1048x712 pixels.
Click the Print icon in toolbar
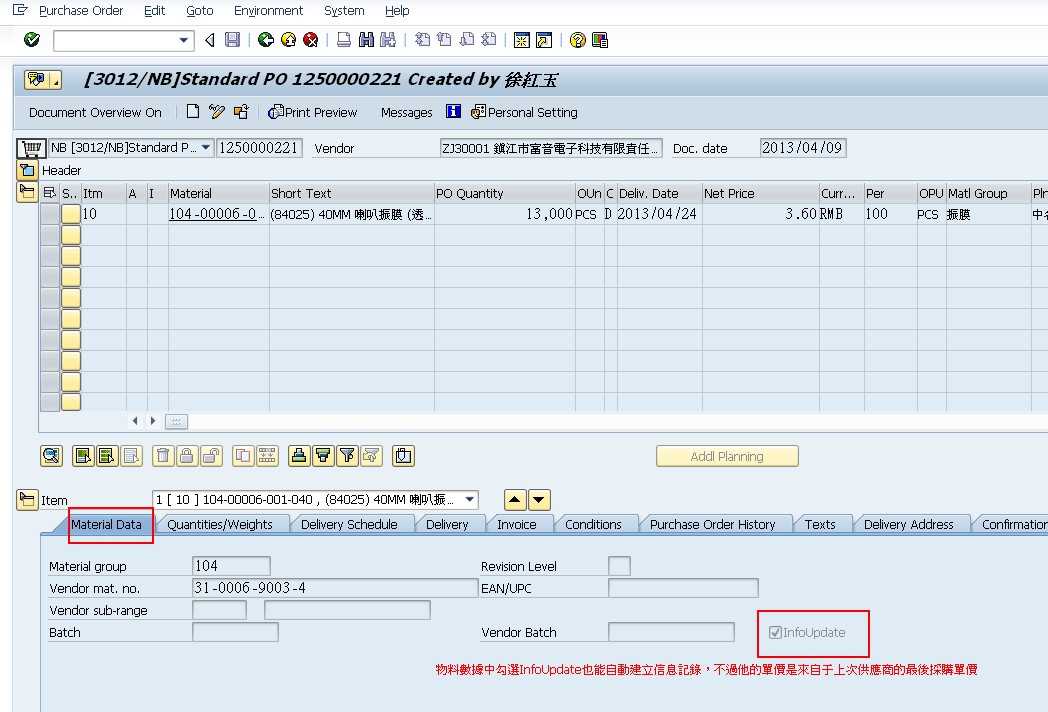click(x=344, y=40)
